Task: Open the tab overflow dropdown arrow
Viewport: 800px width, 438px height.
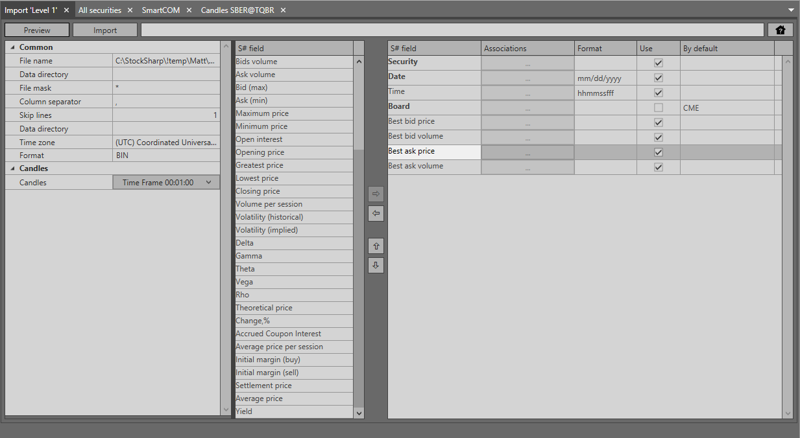Action: [x=790, y=10]
